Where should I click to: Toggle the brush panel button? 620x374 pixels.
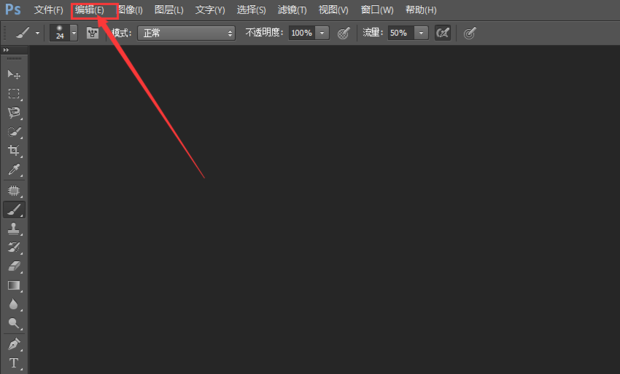93,33
